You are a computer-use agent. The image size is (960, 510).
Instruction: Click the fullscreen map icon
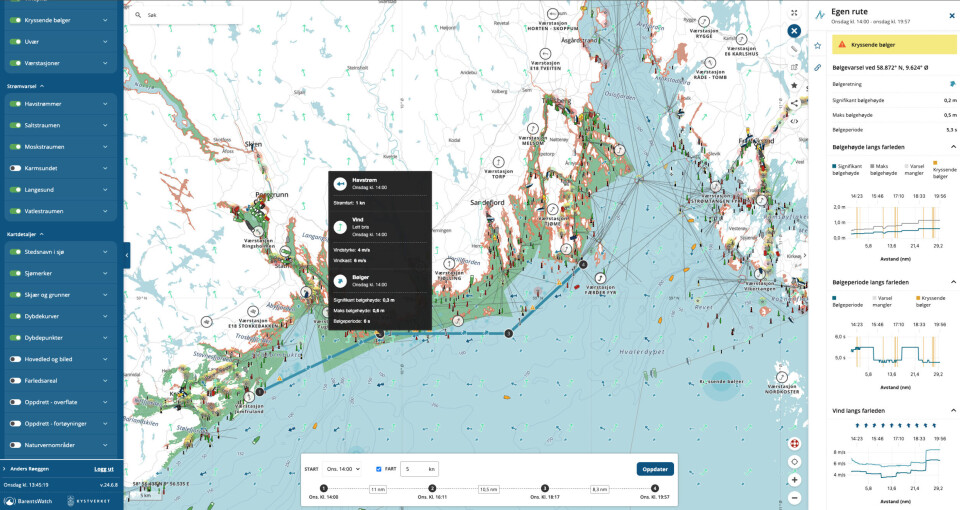tap(794, 13)
